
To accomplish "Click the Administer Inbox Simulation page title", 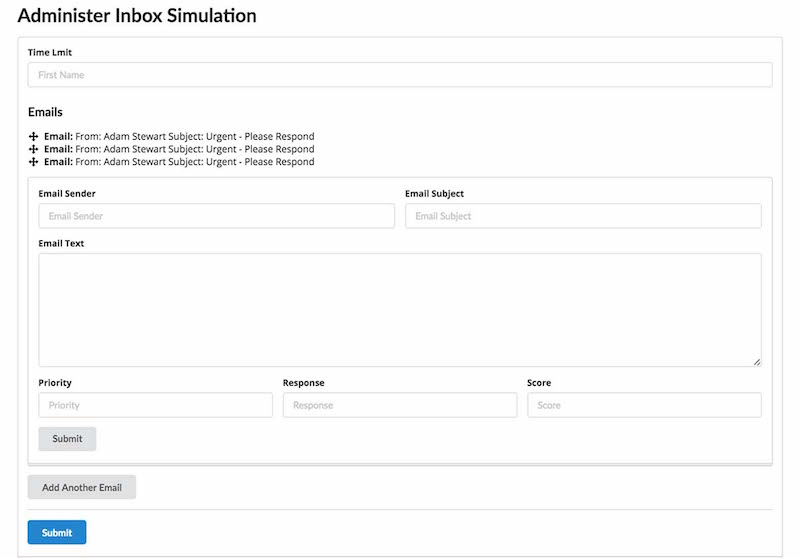I will click(137, 16).
